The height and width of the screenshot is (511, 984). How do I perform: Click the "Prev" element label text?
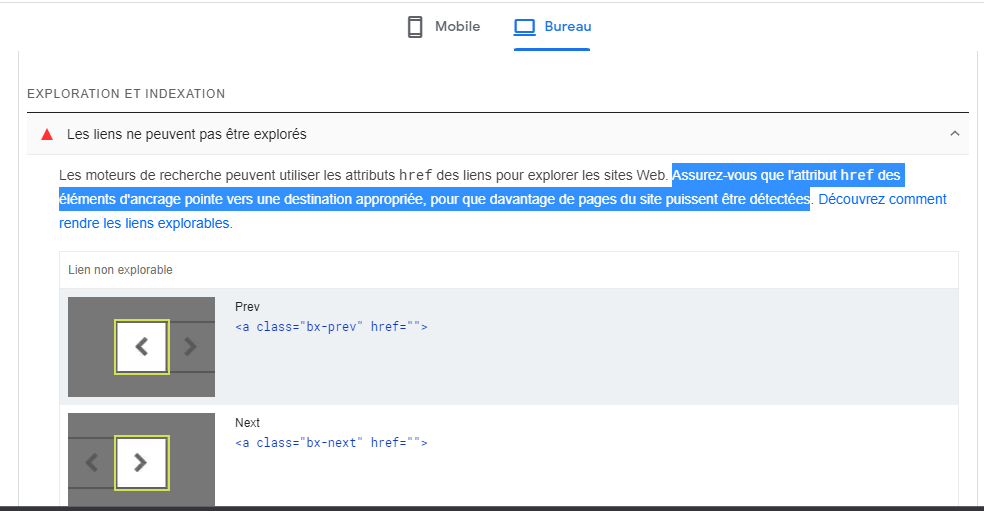point(247,307)
